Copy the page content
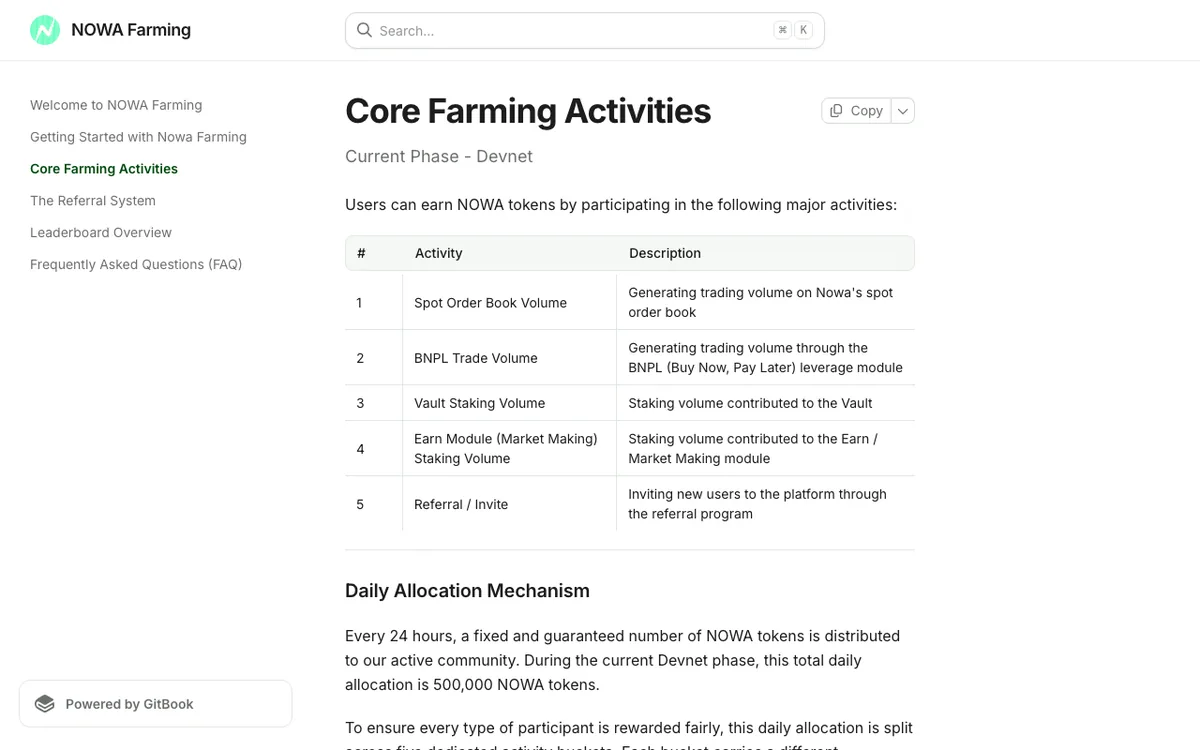The width and height of the screenshot is (1200, 750). tap(856, 111)
